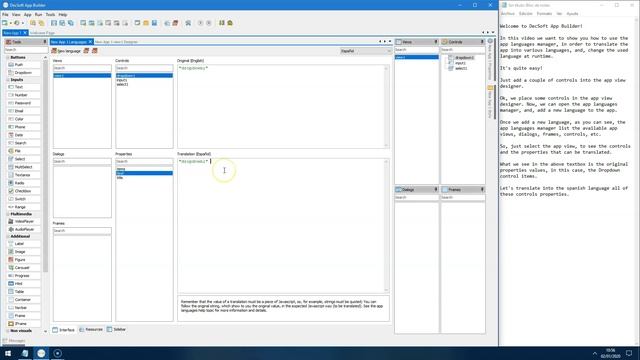Pick the File input control
This screenshot has width=640, height=360.
pyautogui.click(x=24, y=151)
